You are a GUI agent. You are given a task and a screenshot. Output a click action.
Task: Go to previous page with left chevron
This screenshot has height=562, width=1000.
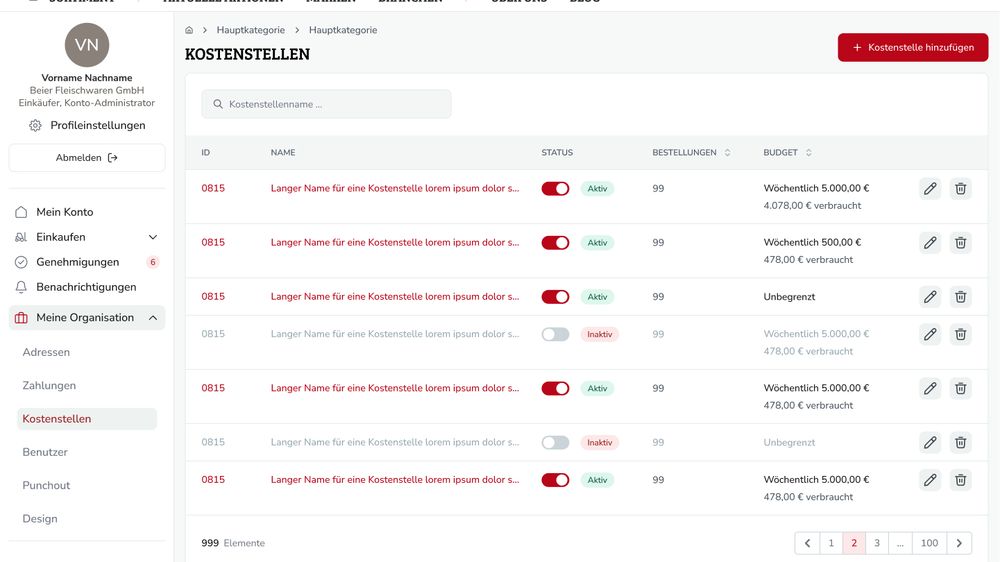807,543
